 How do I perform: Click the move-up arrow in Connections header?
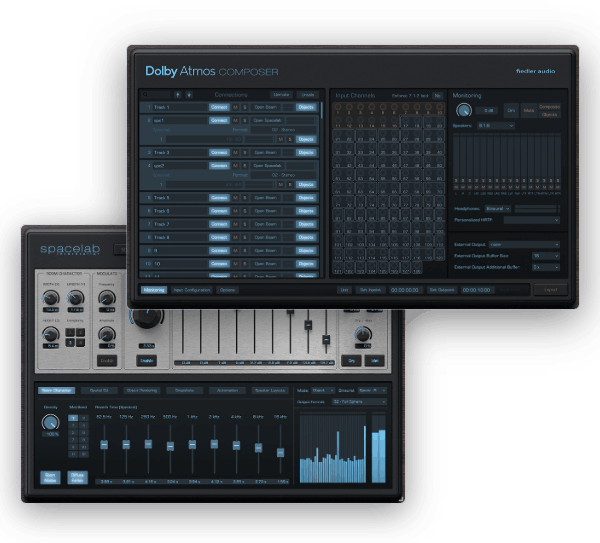click(178, 95)
